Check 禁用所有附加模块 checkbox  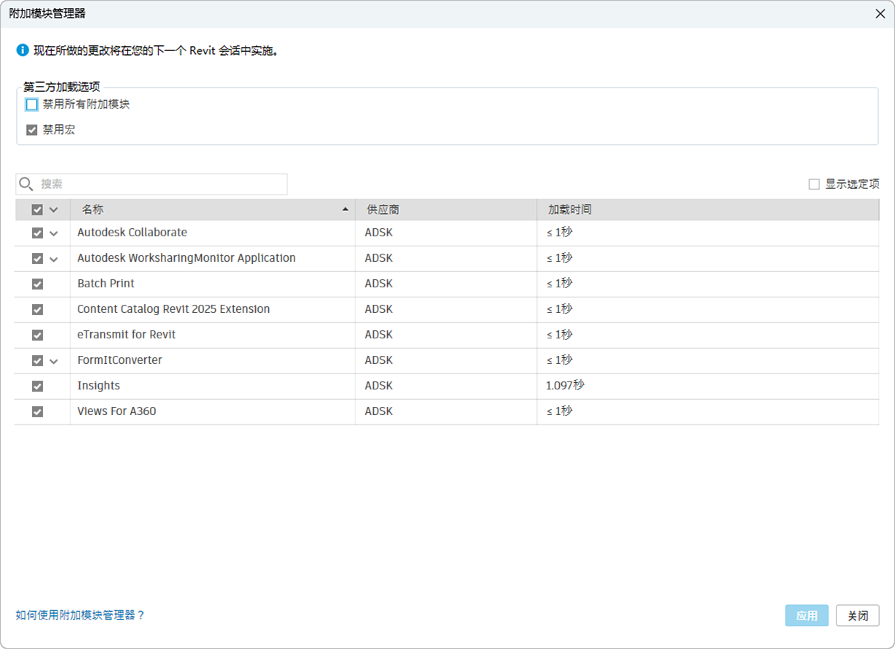[32, 104]
